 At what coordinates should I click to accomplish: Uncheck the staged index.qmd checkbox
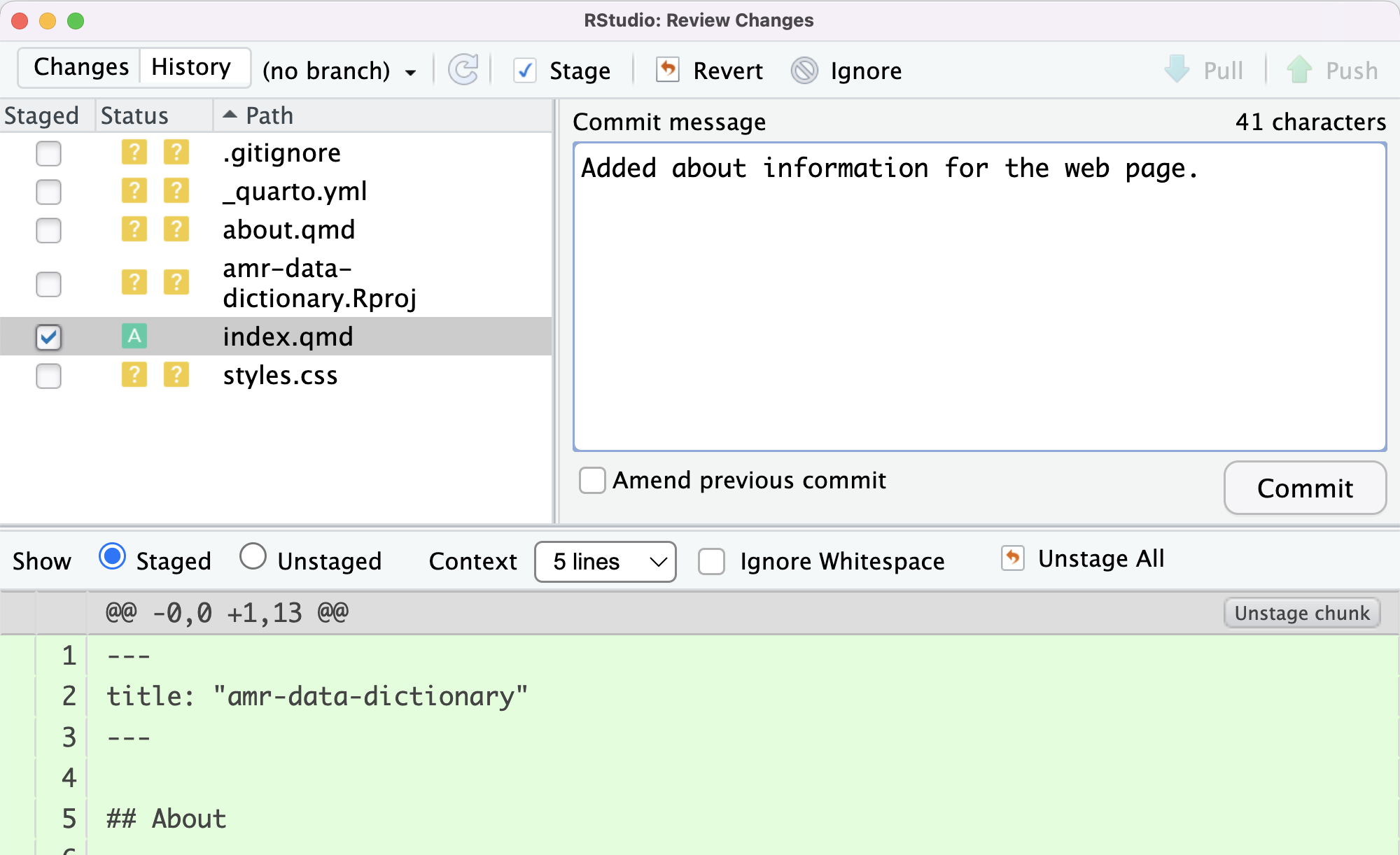coord(48,337)
